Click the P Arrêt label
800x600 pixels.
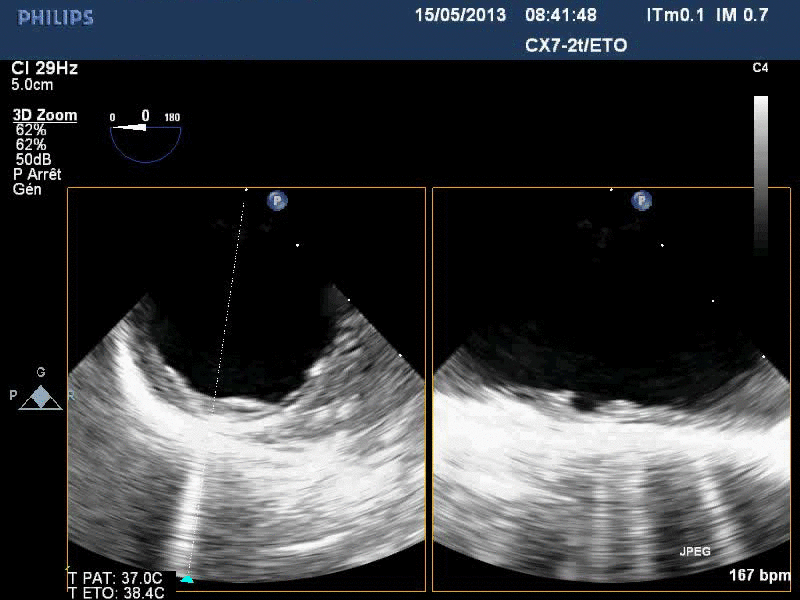click(x=37, y=174)
